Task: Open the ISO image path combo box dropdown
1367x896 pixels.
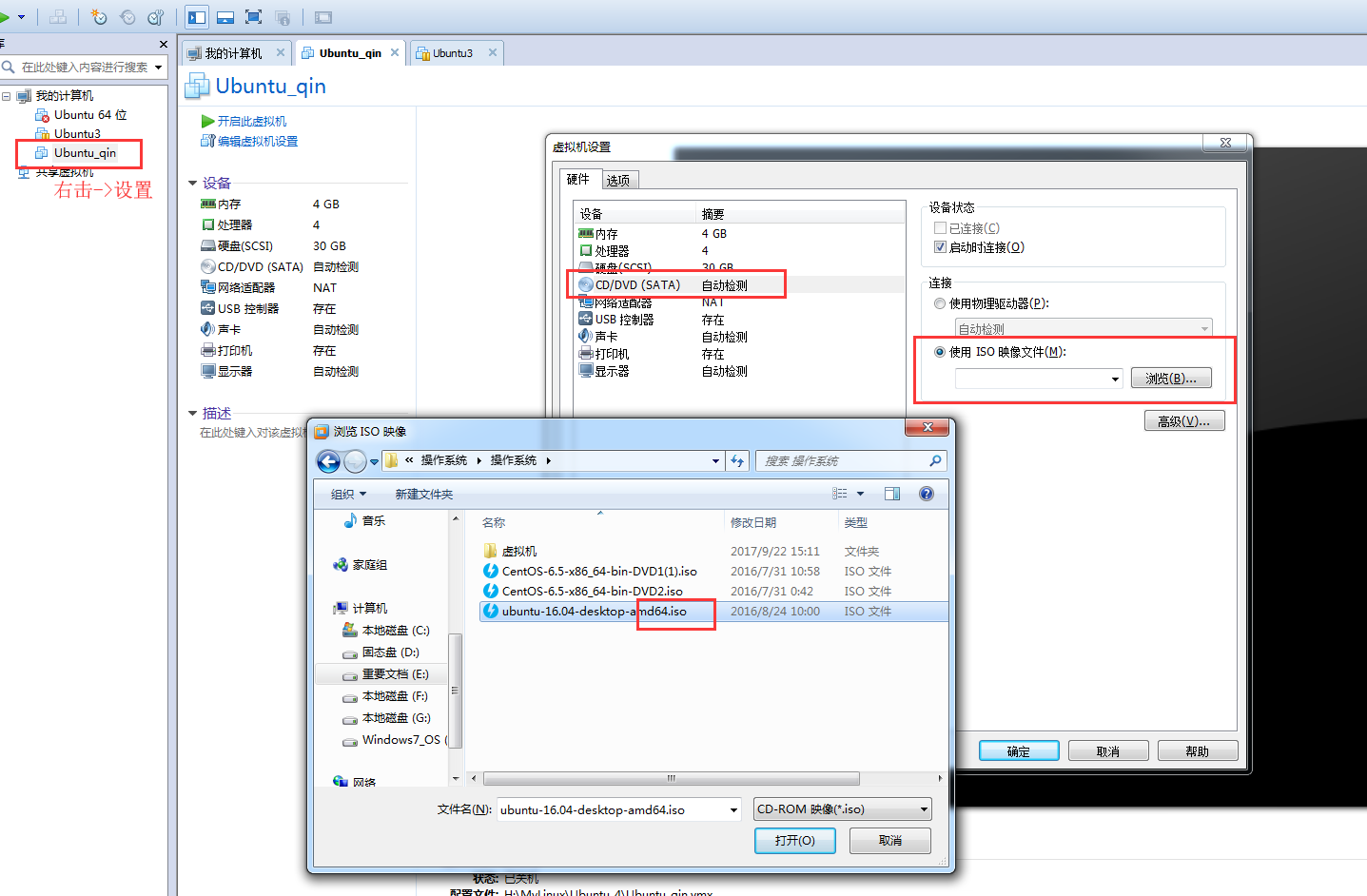Action: click(x=1116, y=379)
